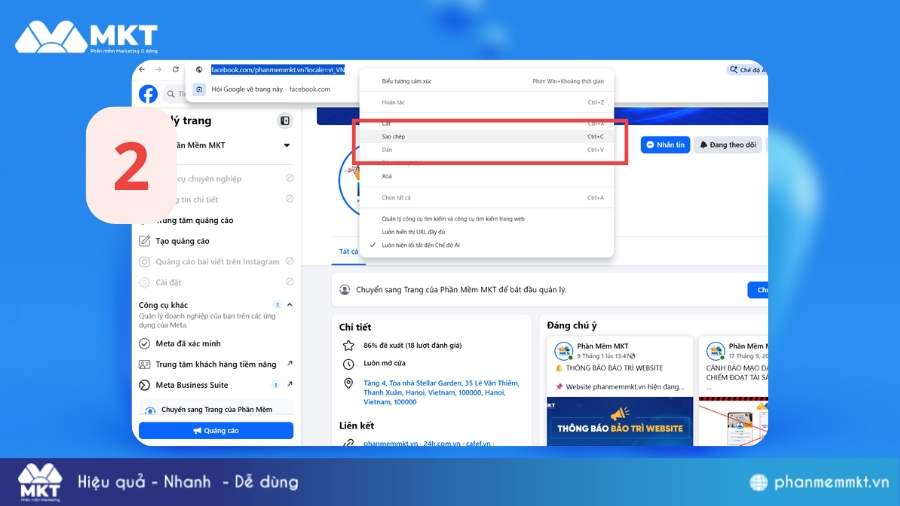Screen dimensions: 900x506
Task: Click the Facebook logo icon
Action: pos(148,94)
